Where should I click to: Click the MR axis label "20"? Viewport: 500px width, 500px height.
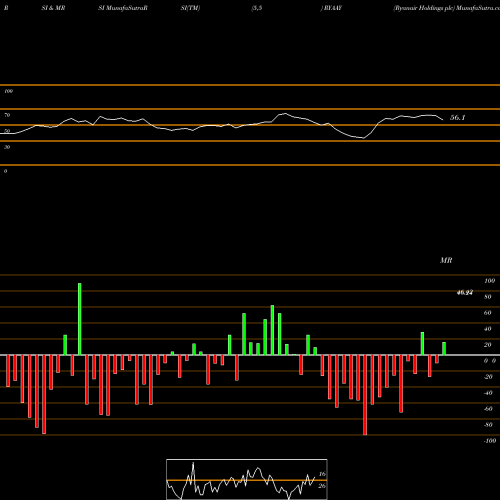click(x=487, y=345)
